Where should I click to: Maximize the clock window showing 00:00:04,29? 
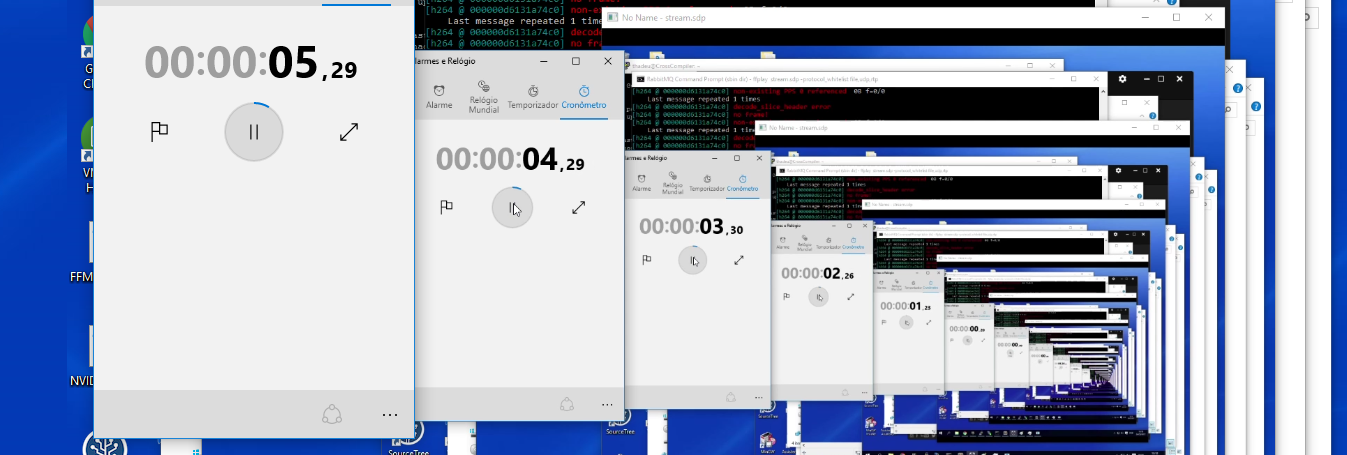[x=576, y=61]
